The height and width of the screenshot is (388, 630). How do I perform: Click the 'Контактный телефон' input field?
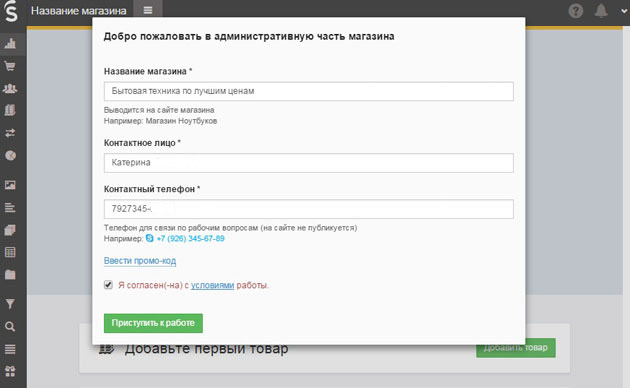(x=309, y=209)
